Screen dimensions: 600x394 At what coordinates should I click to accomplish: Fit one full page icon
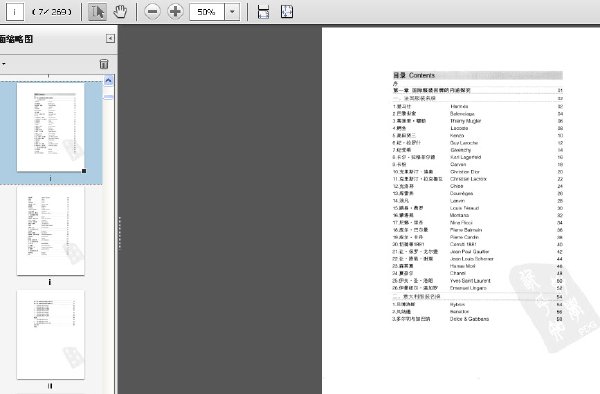point(287,12)
